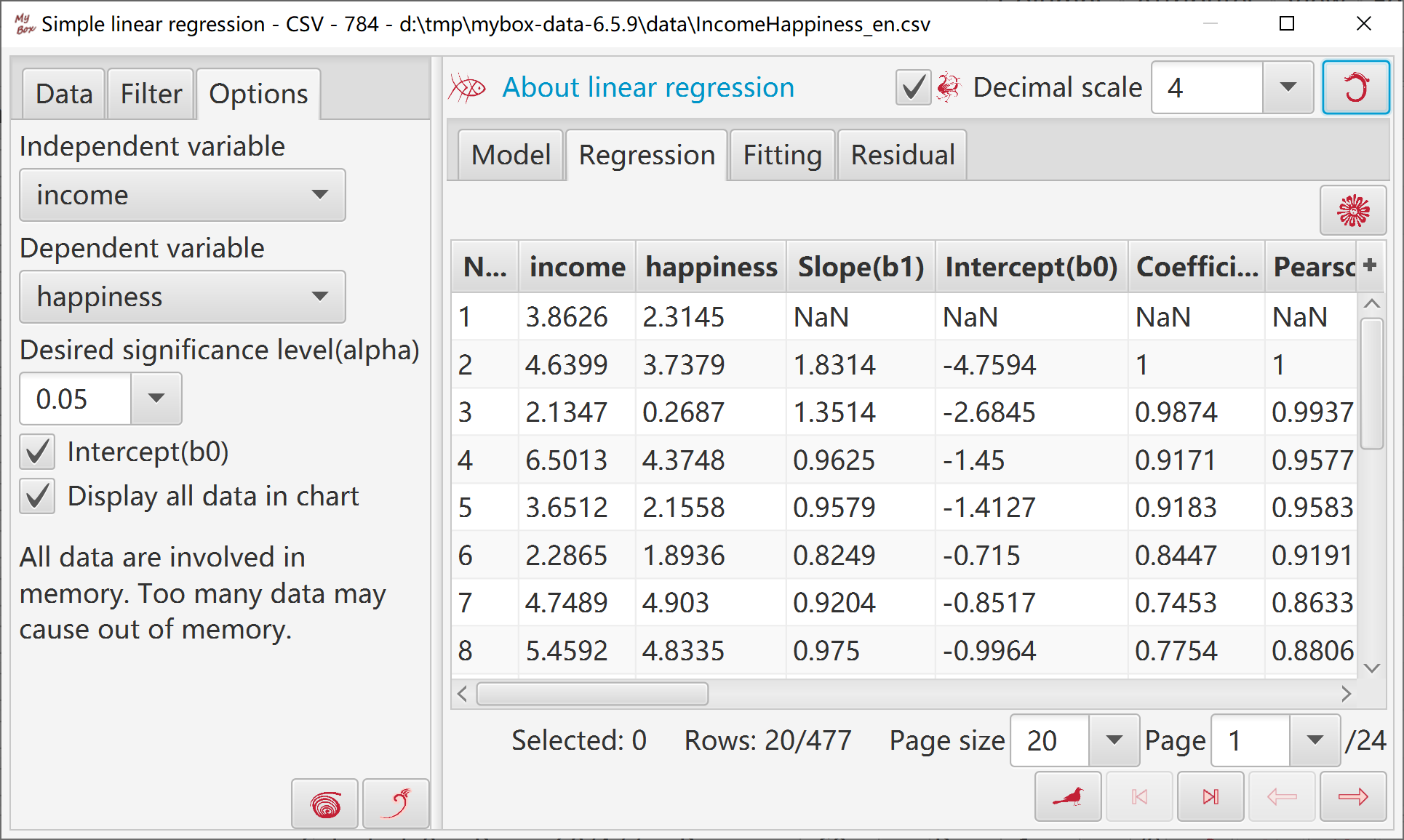Open the Dependent variable happiness dropdown
The image size is (1404, 840).
click(183, 297)
